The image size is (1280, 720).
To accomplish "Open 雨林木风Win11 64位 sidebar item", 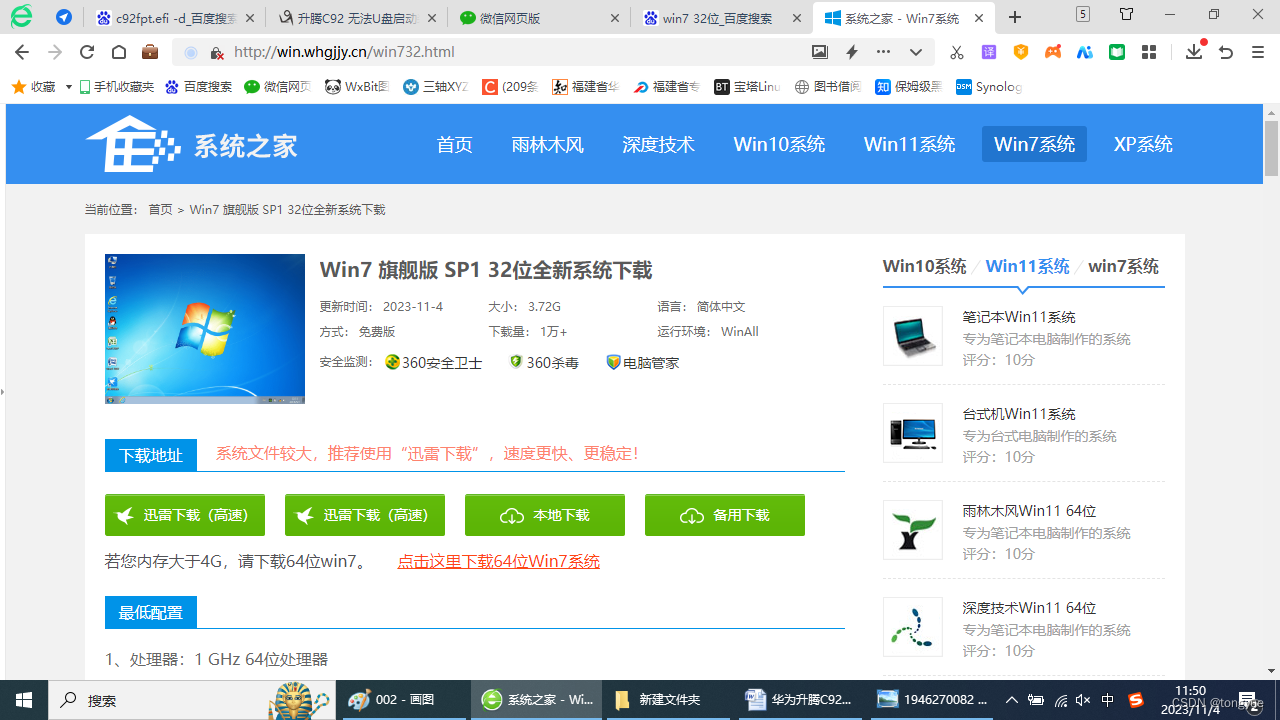I will [1029, 511].
